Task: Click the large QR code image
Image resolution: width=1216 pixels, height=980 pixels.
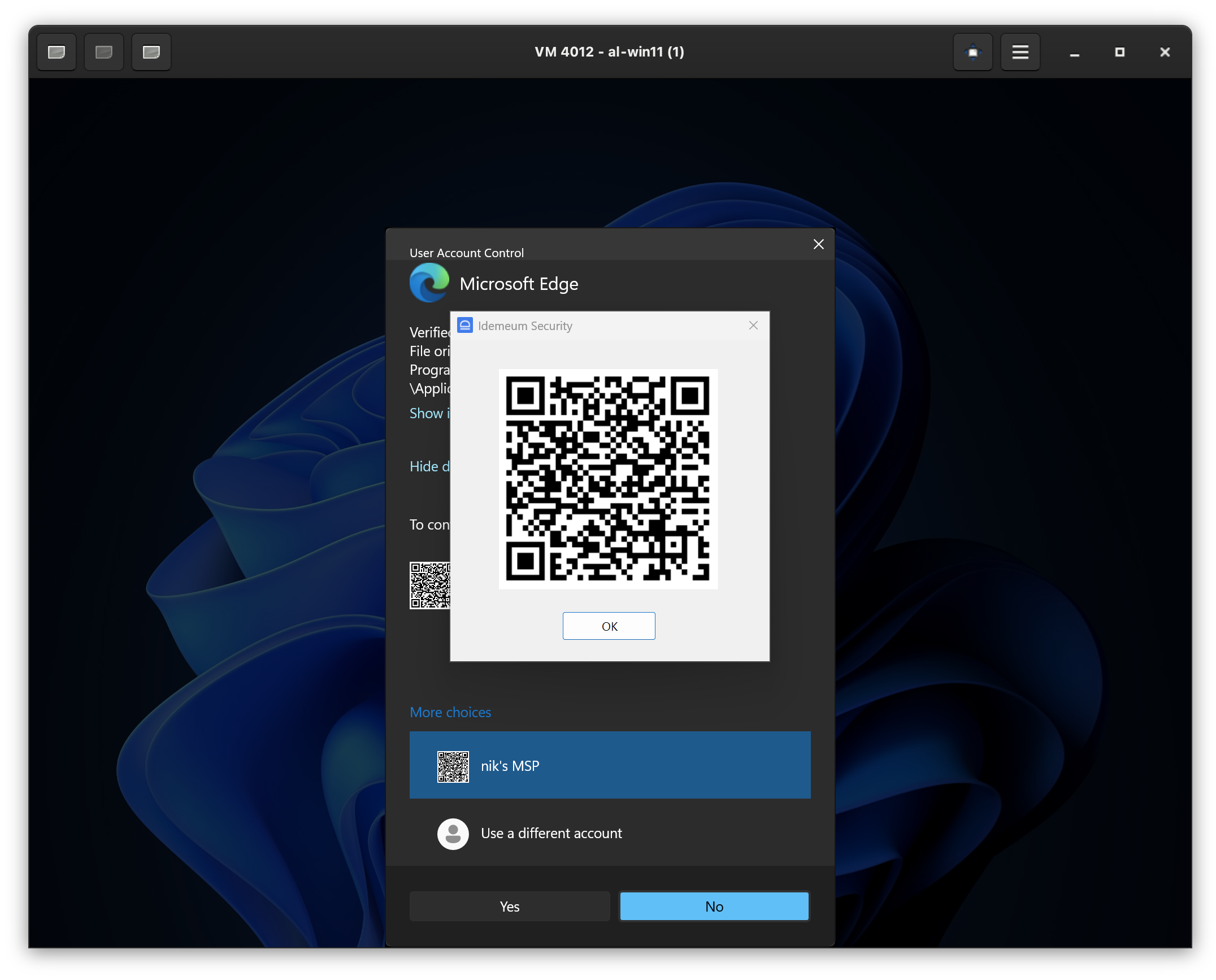Action: coord(608,479)
